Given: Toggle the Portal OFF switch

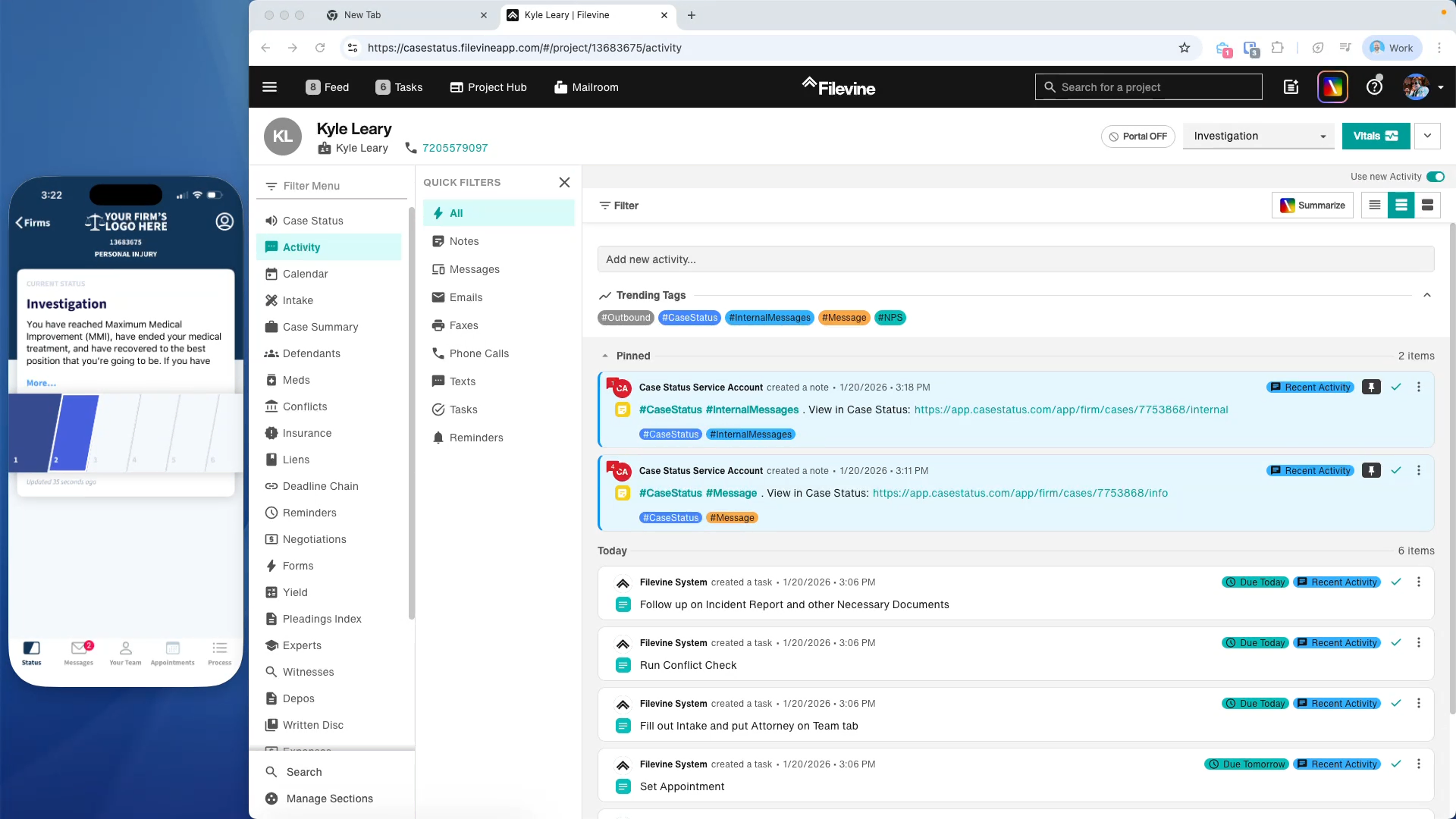Looking at the screenshot, I should pyautogui.click(x=1137, y=136).
